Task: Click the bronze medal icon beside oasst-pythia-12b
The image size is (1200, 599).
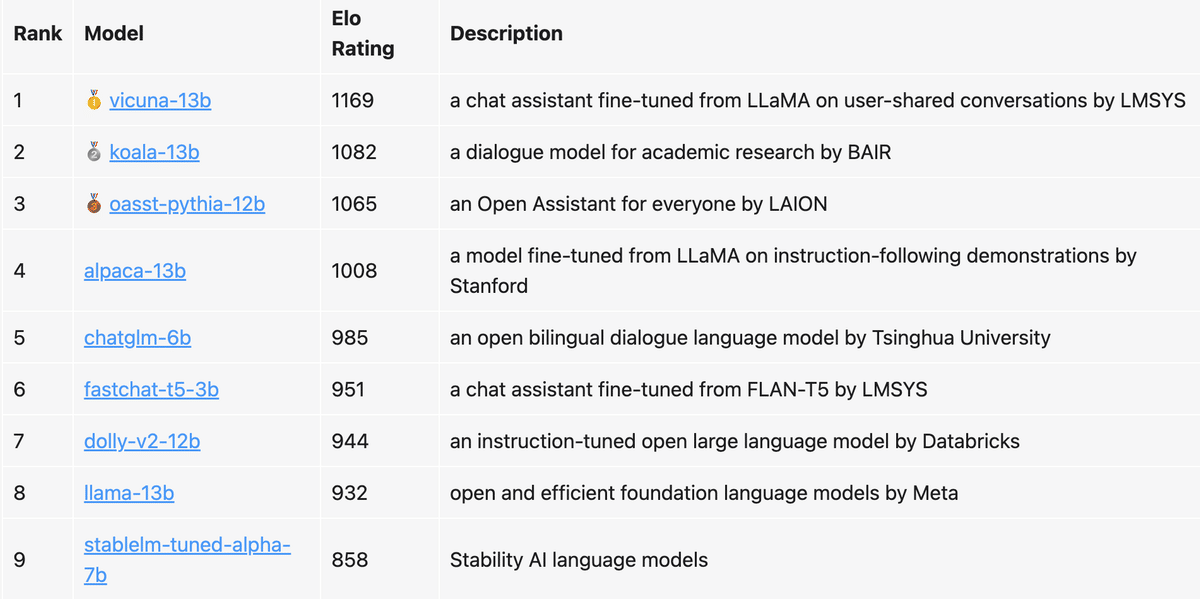Action: [x=92, y=204]
